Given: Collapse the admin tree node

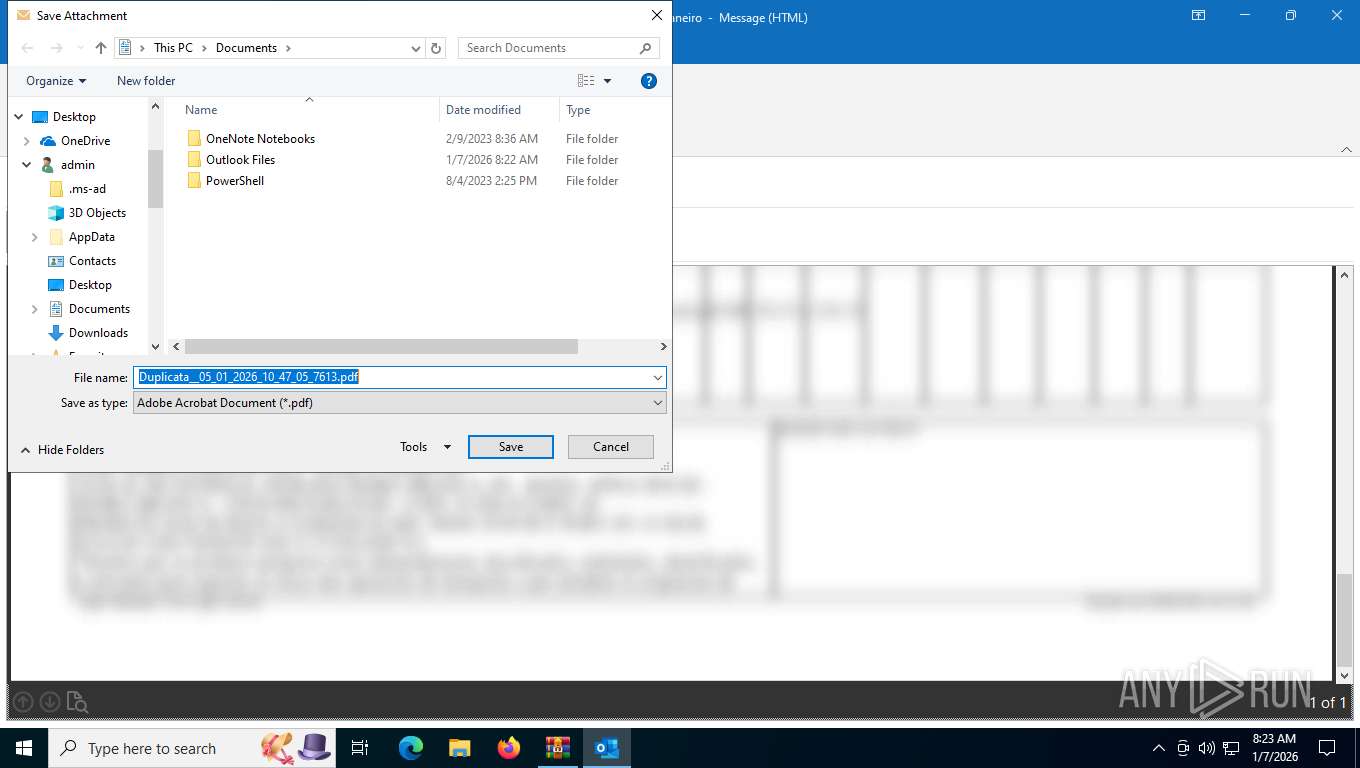Looking at the screenshot, I should coord(27,165).
